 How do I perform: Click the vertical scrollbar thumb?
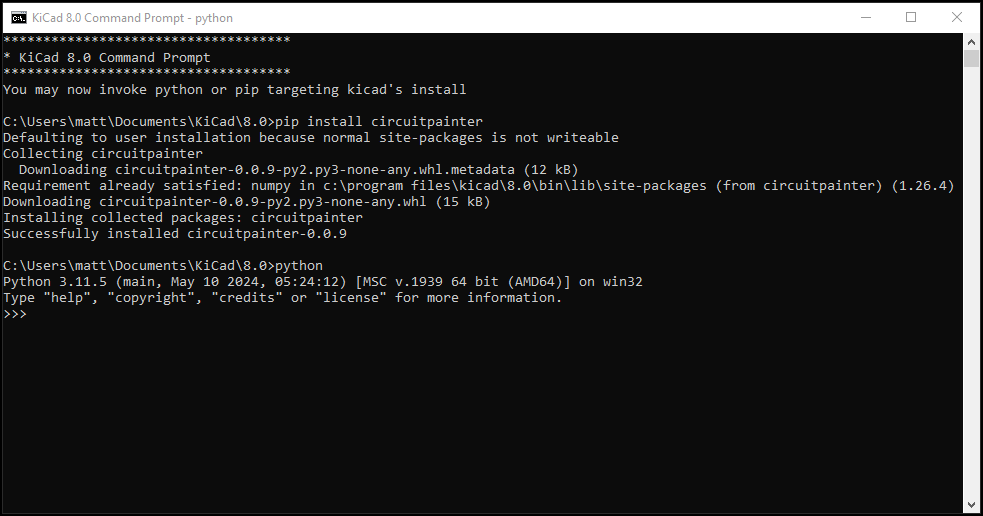point(971,59)
